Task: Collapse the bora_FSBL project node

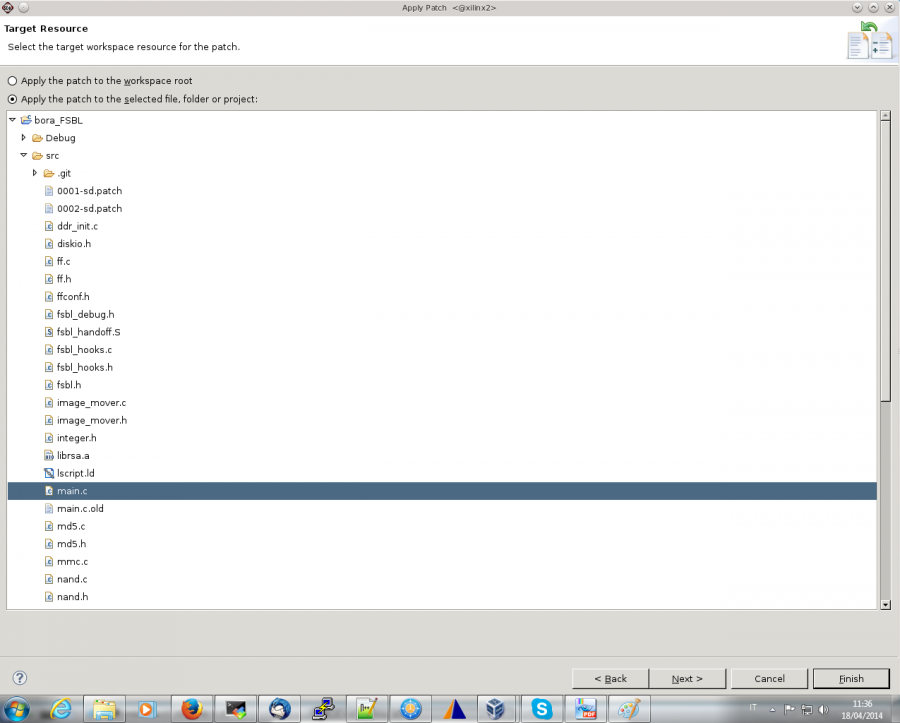Action: [12, 120]
